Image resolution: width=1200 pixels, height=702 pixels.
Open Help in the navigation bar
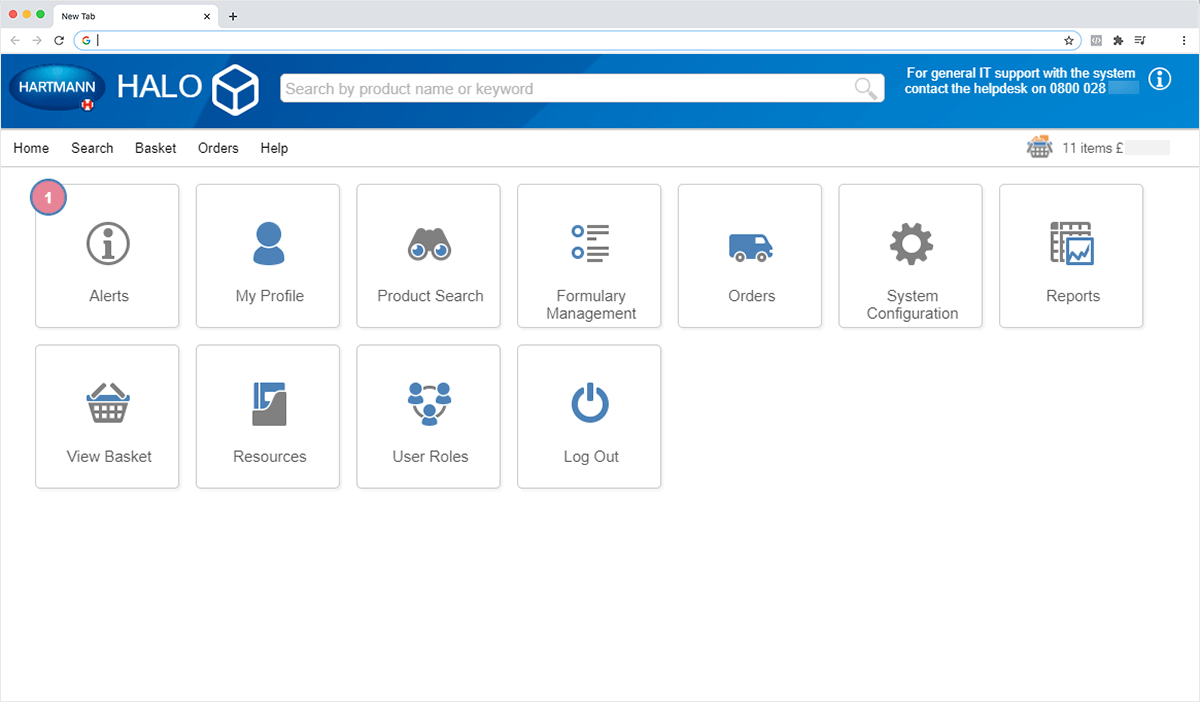(x=274, y=148)
